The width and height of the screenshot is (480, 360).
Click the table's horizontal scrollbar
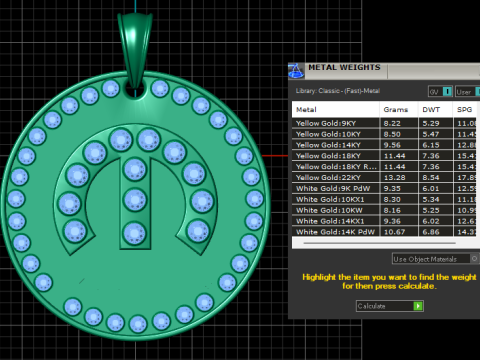[379, 243]
